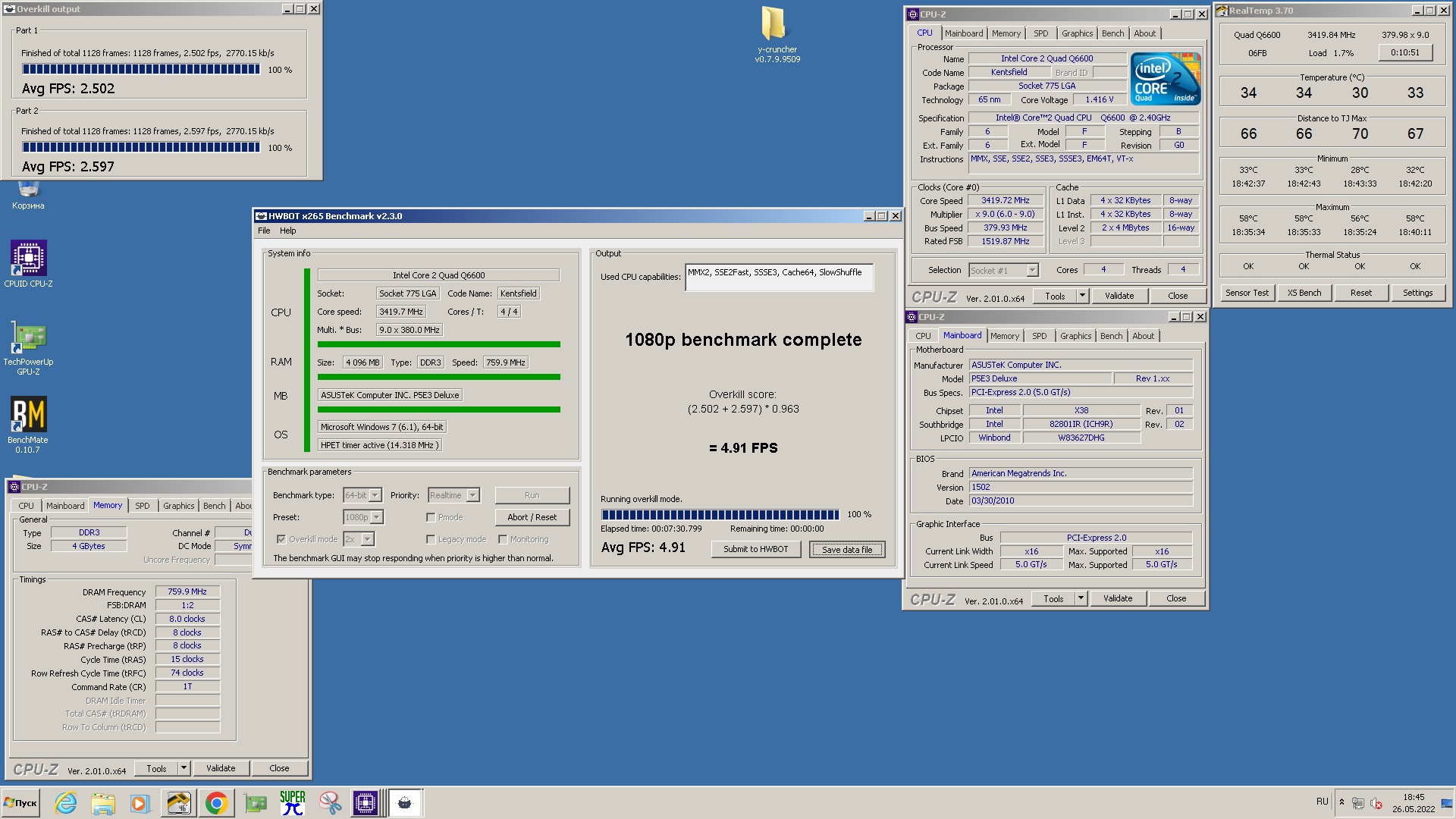Expand Tools arrow in CPU-Z Memory window
Image resolution: width=1456 pixels, height=819 pixels.
click(x=184, y=768)
